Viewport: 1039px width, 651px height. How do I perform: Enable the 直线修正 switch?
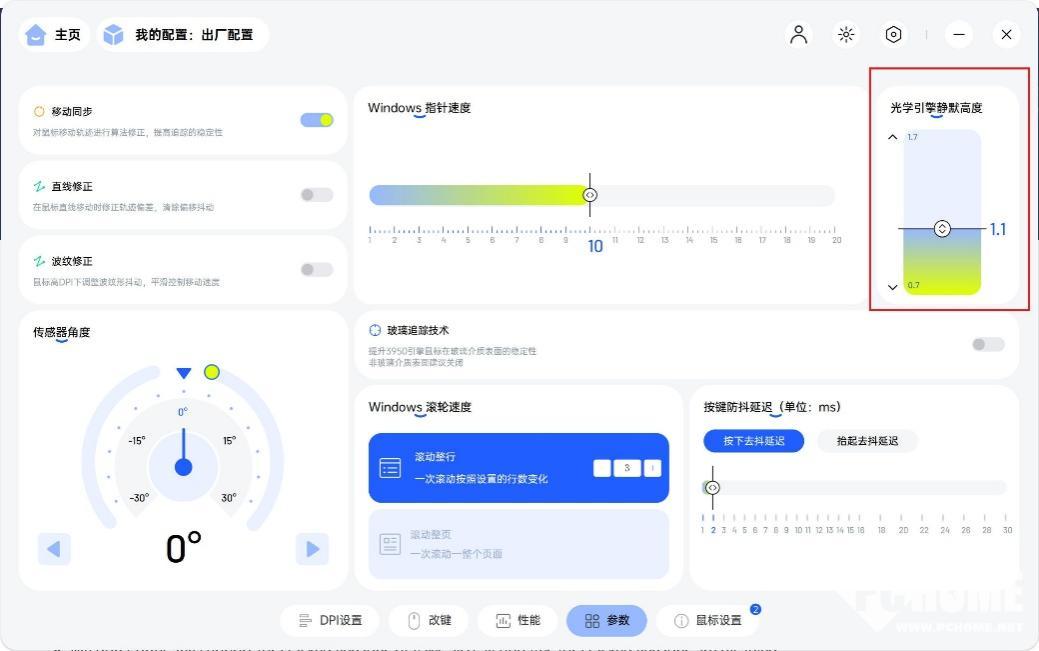(x=317, y=195)
